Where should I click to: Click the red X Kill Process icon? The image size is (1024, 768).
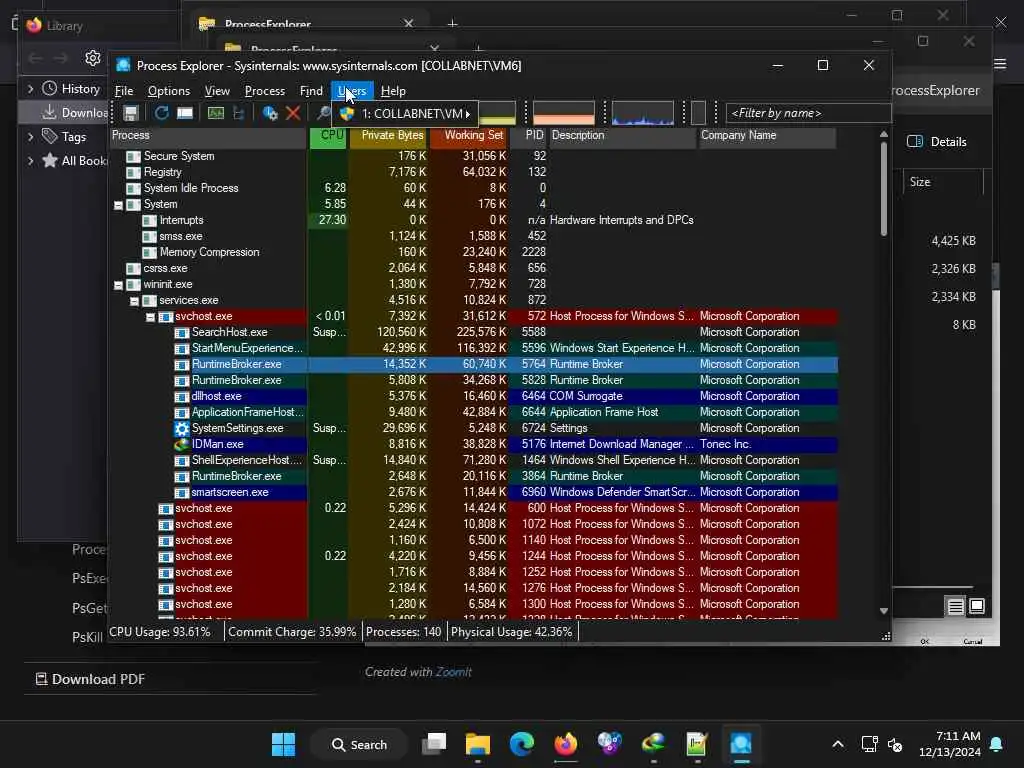tap(293, 113)
